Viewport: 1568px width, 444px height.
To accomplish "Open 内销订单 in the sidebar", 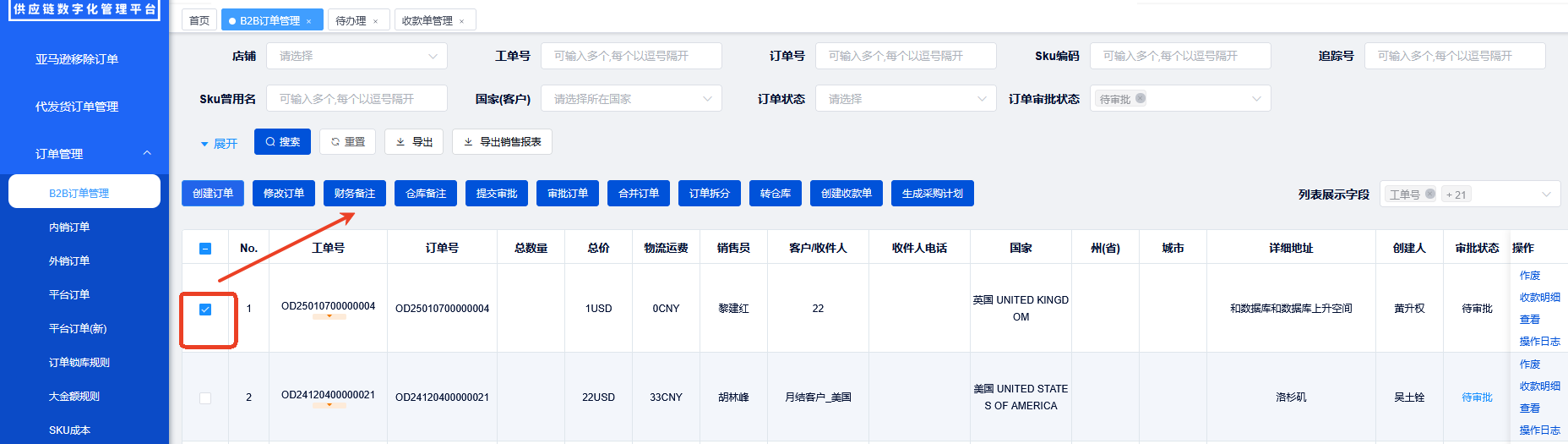I will 69,227.
